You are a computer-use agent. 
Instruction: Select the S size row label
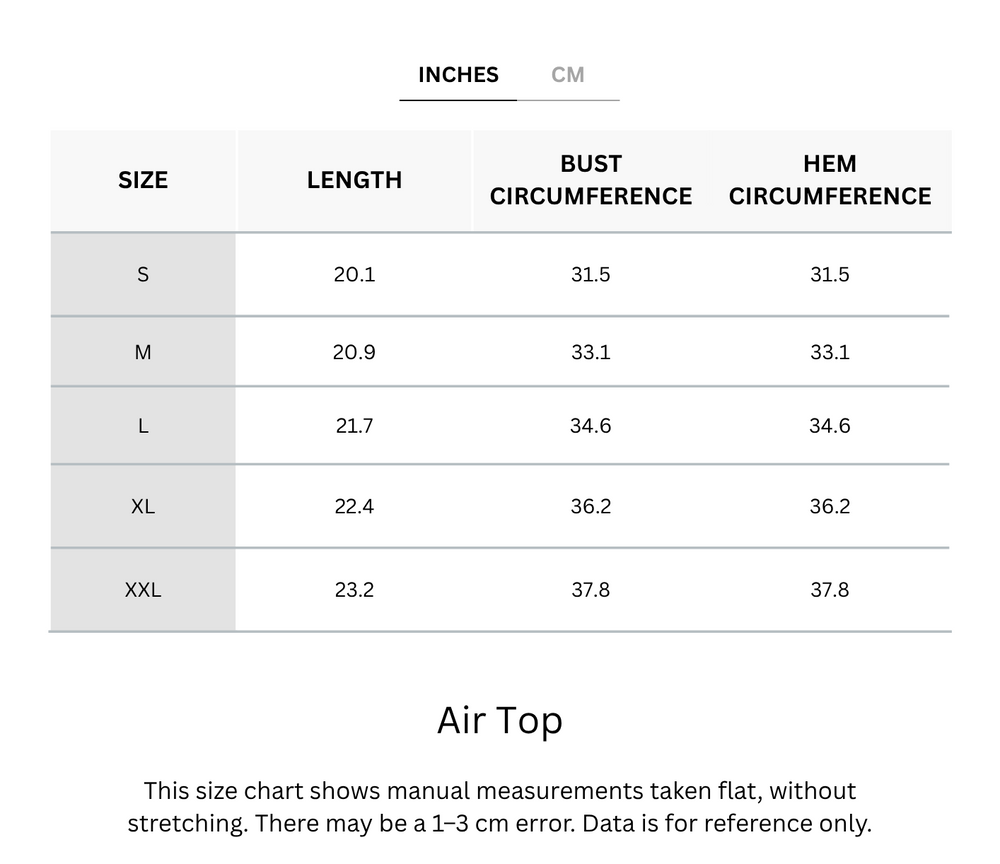pyautogui.click(x=143, y=274)
